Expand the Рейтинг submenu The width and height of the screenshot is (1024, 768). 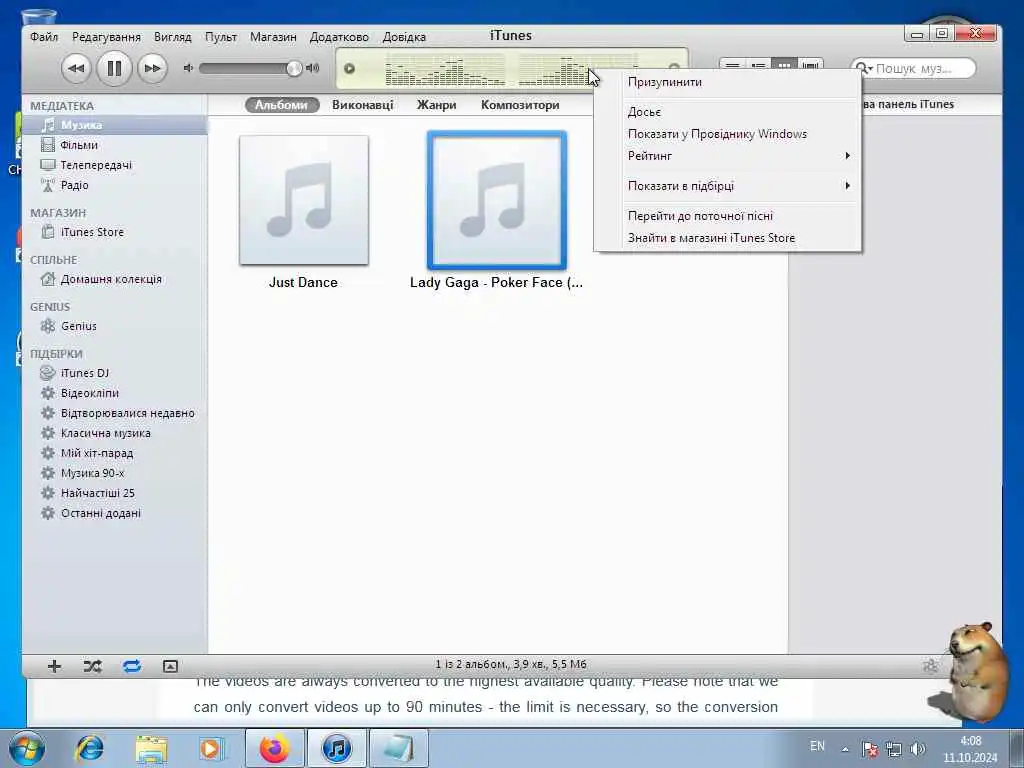click(728, 156)
